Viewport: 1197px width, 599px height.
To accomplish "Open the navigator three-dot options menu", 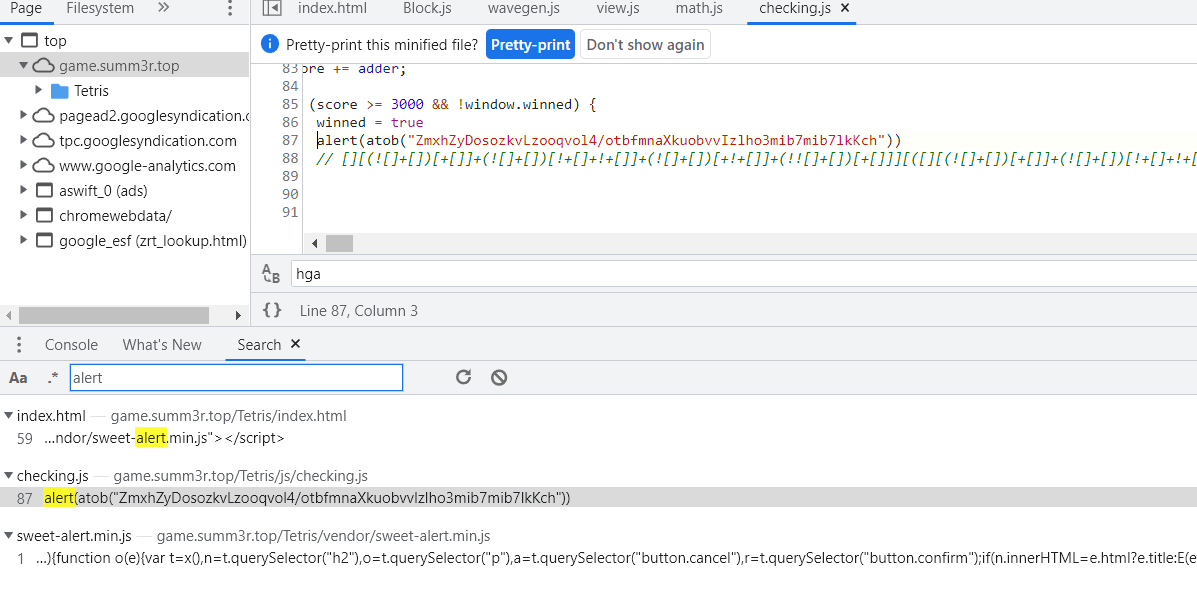I will [231, 9].
